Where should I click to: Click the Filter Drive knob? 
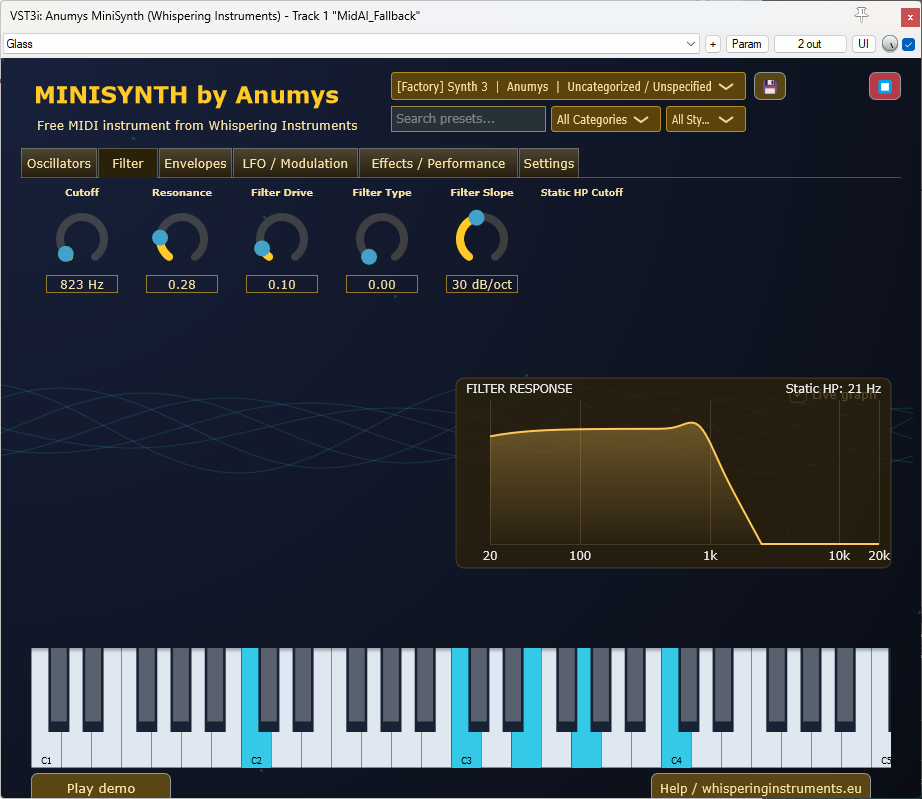282,238
